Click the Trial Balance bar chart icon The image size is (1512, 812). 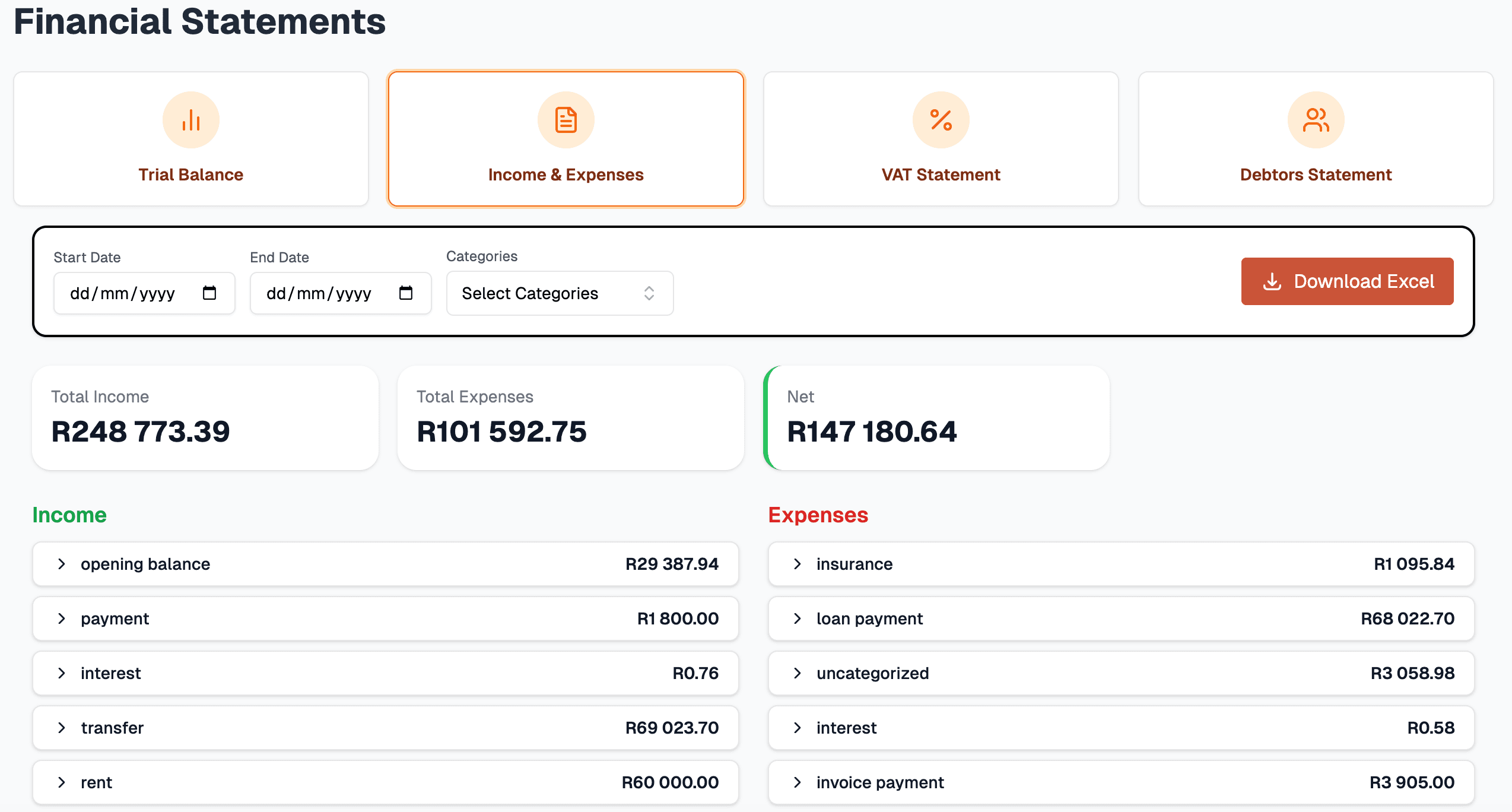click(x=191, y=120)
